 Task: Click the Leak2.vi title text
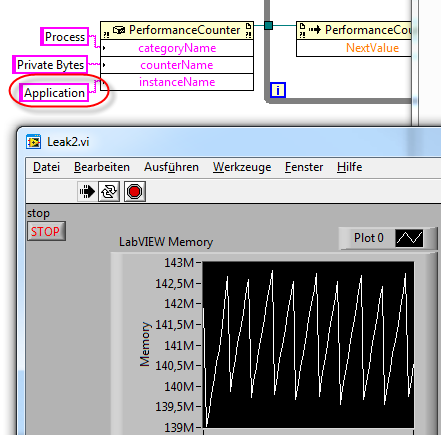tap(68, 142)
